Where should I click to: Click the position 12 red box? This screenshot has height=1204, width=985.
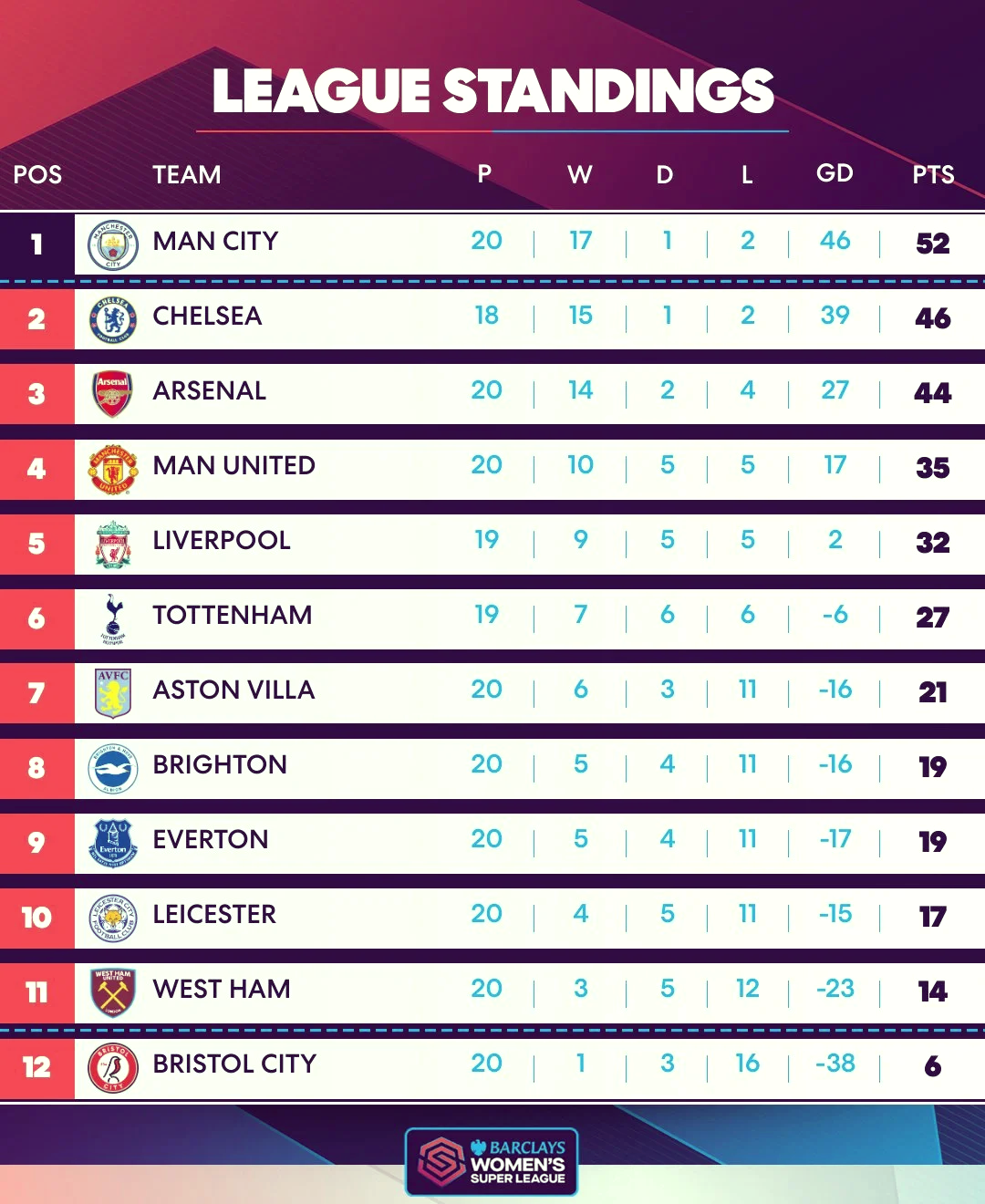(x=36, y=1067)
